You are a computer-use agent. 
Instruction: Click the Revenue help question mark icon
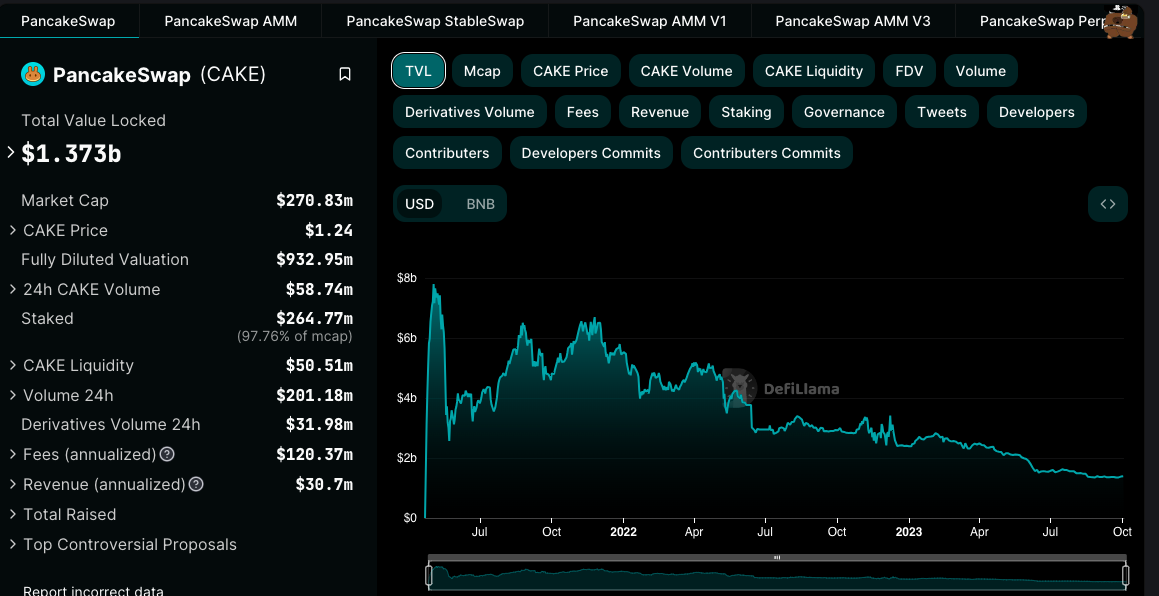pos(196,485)
